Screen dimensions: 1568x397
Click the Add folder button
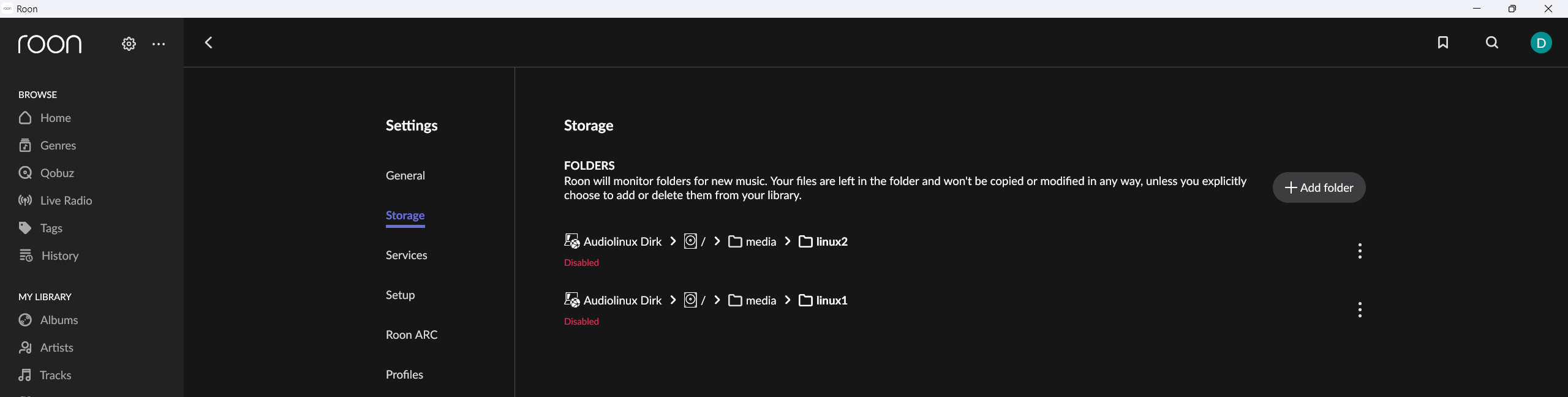pyautogui.click(x=1319, y=187)
